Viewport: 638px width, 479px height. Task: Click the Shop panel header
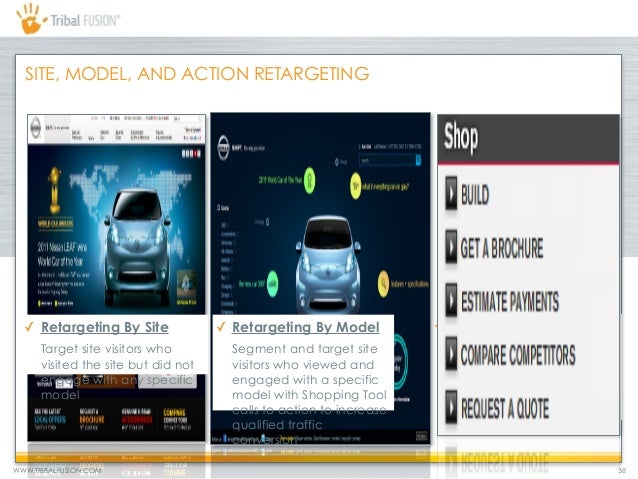coord(528,140)
